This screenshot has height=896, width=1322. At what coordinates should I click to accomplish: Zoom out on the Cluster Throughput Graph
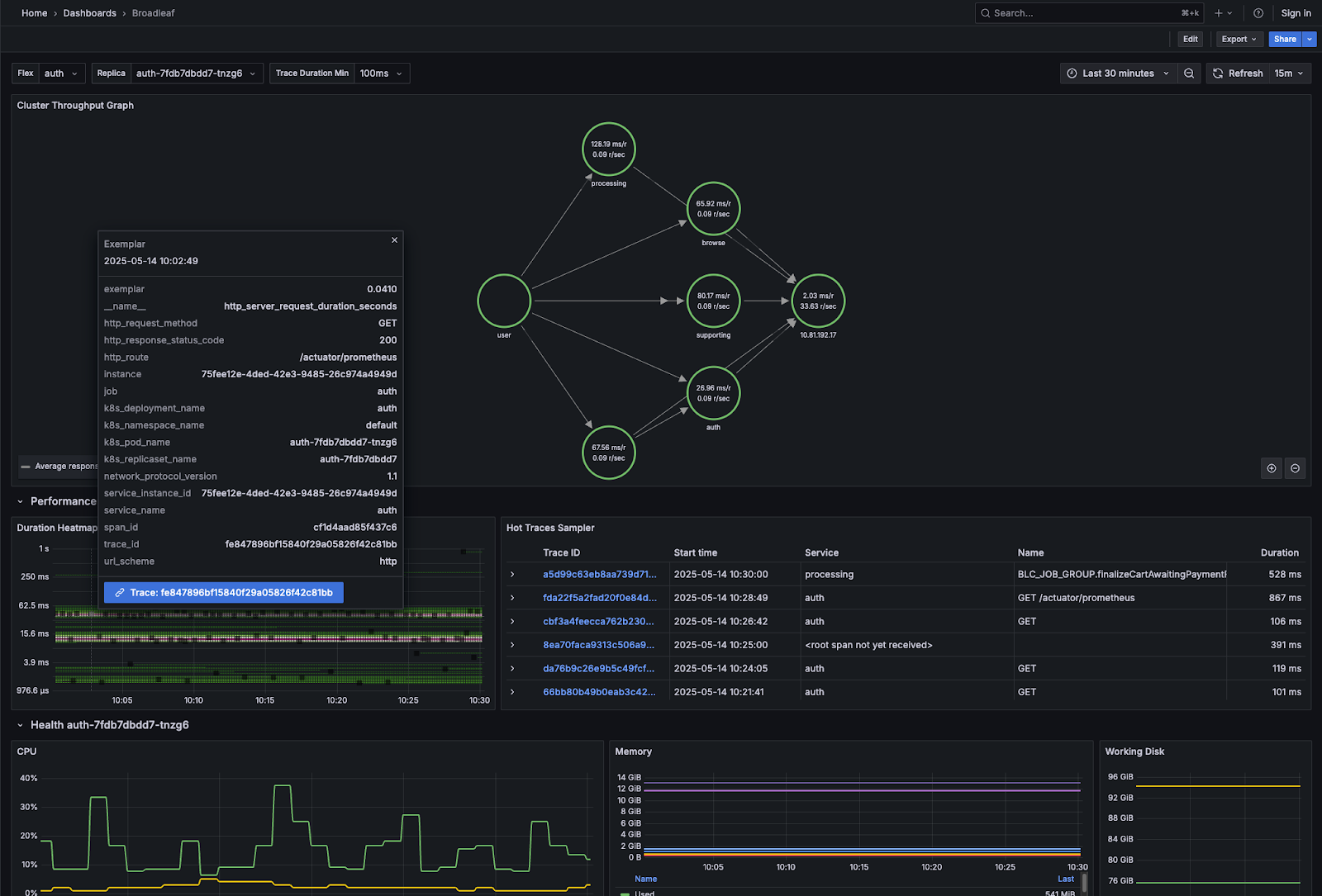(x=1295, y=468)
